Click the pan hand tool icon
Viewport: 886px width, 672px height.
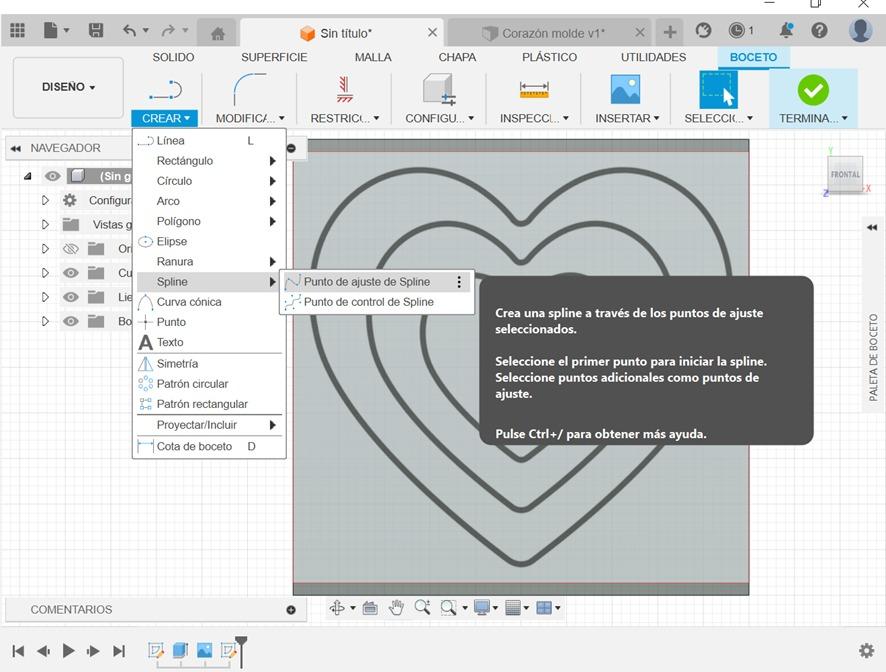click(396, 607)
